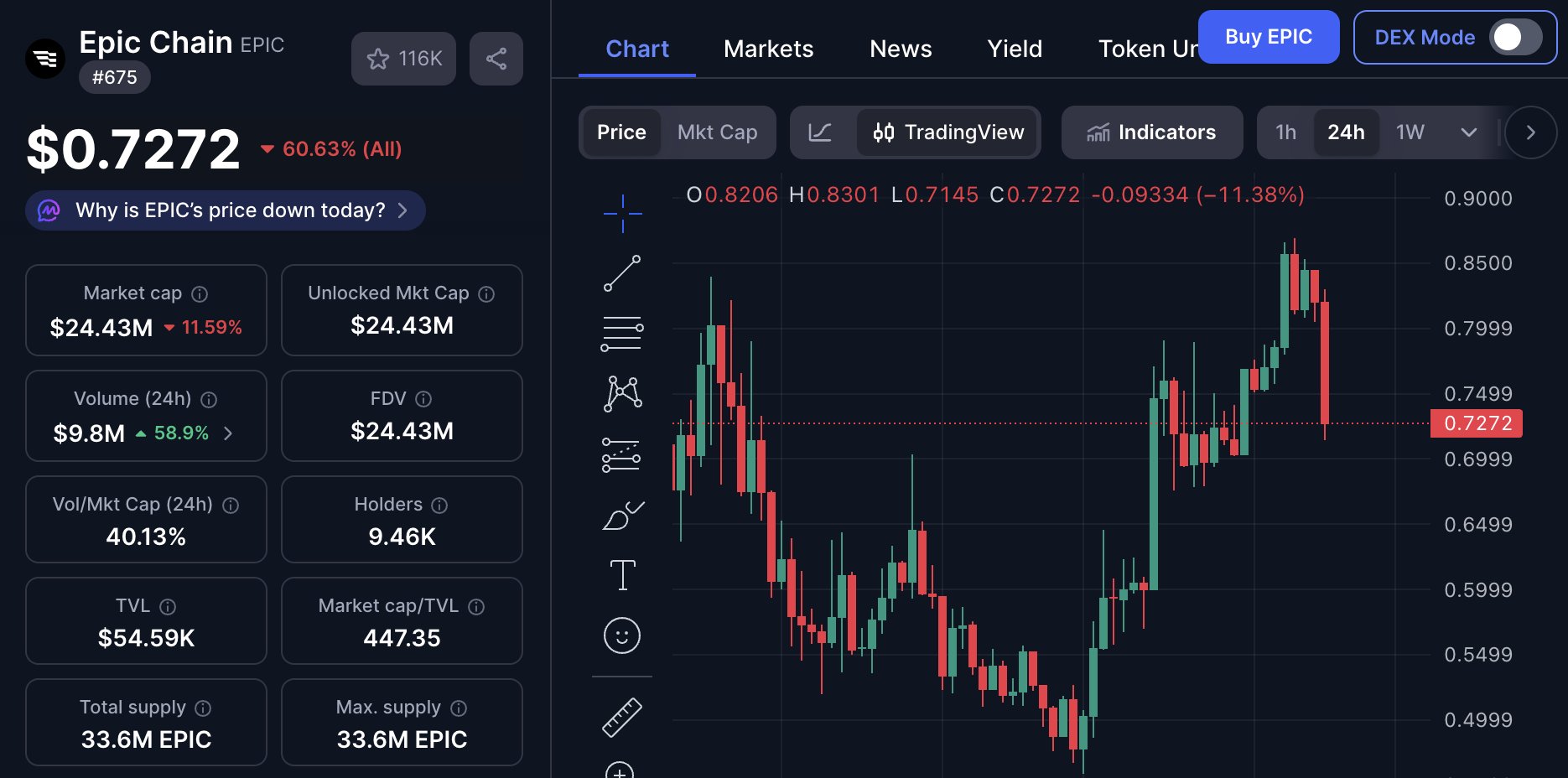The height and width of the screenshot is (778, 1568).
Task: Select the brush drawing tool
Action: tap(622, 516)
